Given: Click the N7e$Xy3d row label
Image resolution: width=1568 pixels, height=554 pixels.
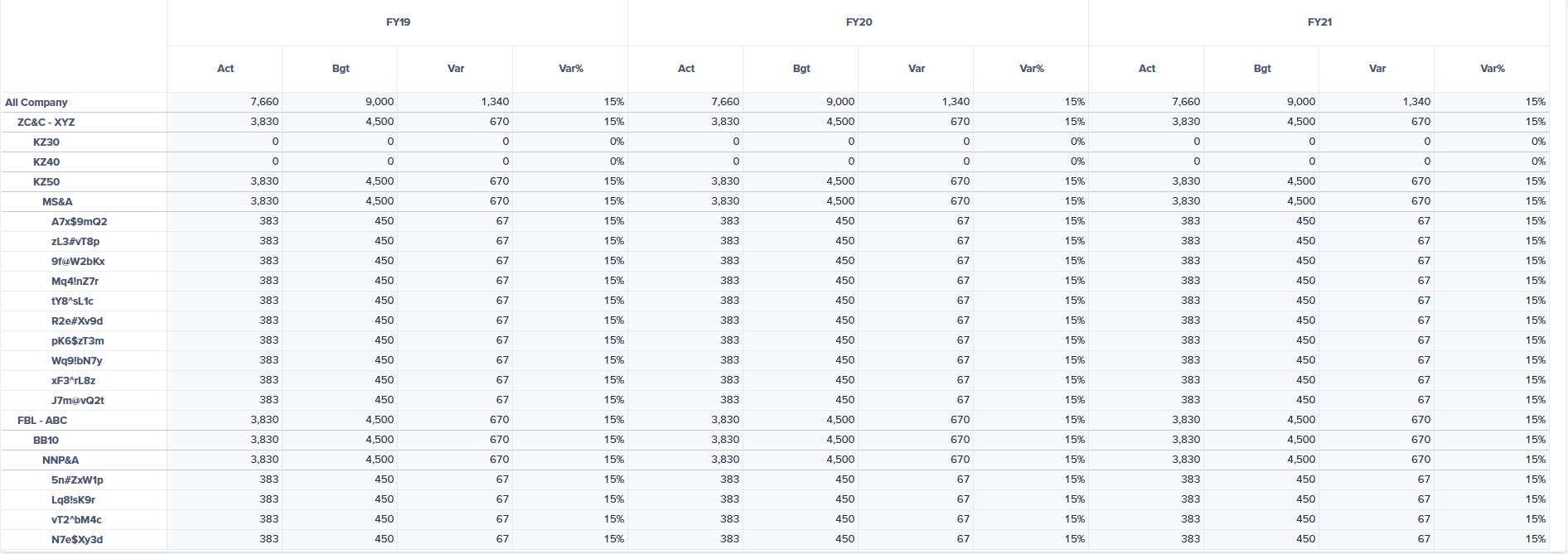Looking at the screenshot, I should tap(77, 540).
